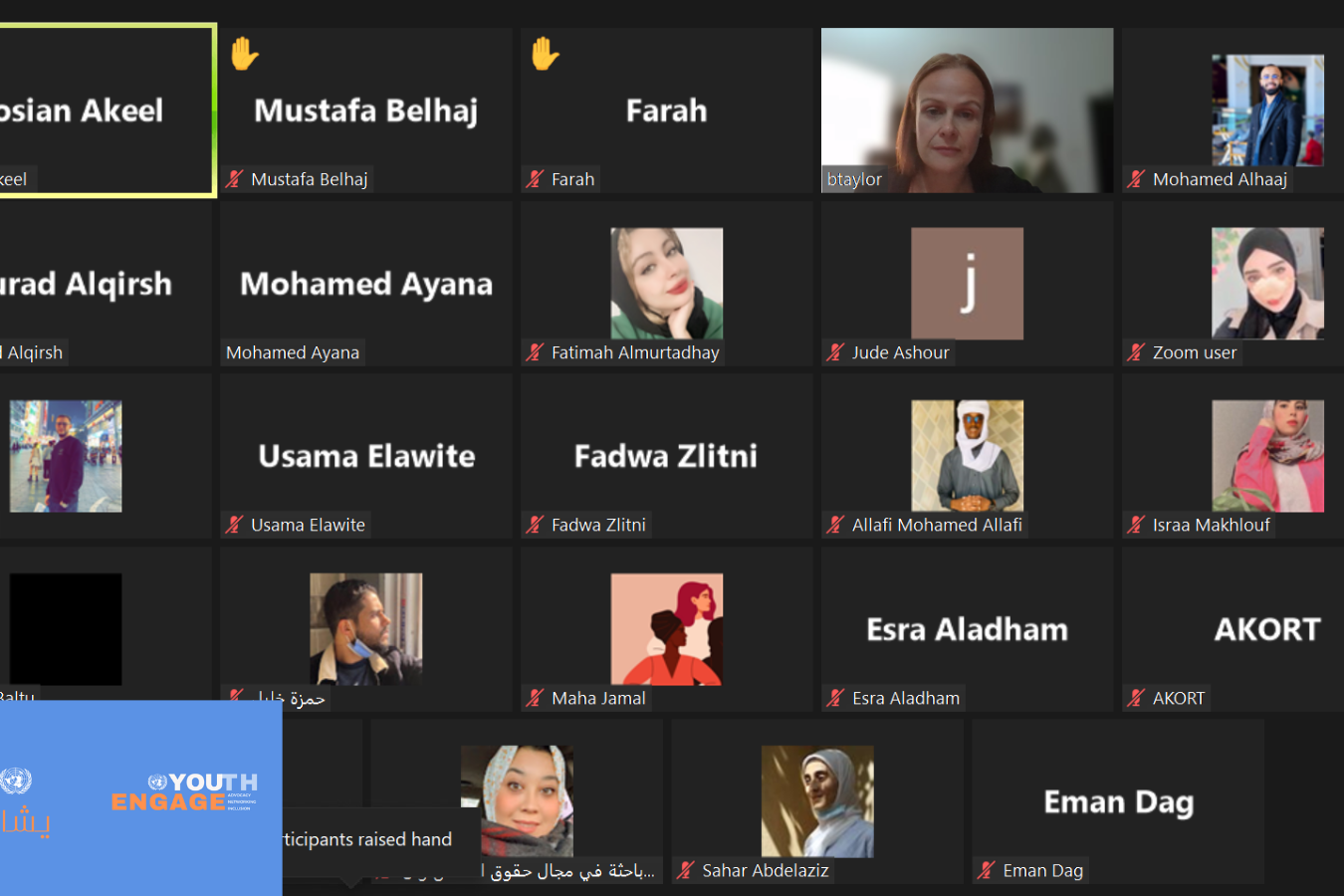Screen dimensions: 1344x896
Task: Click the raised hand icon on Mustafa Belhaj
Action: (x=244, y=54)
